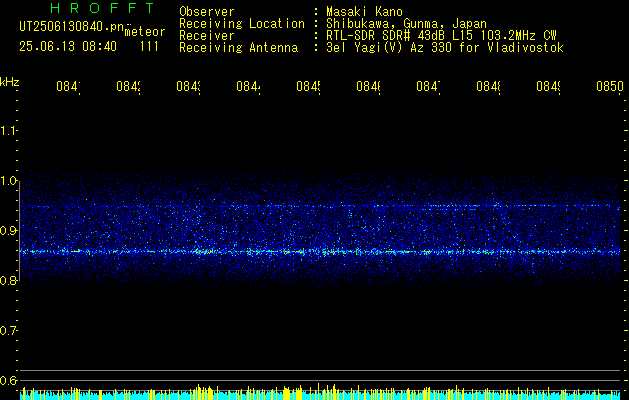
Task: Click the 0842 time axis marker
Action: 128,86
